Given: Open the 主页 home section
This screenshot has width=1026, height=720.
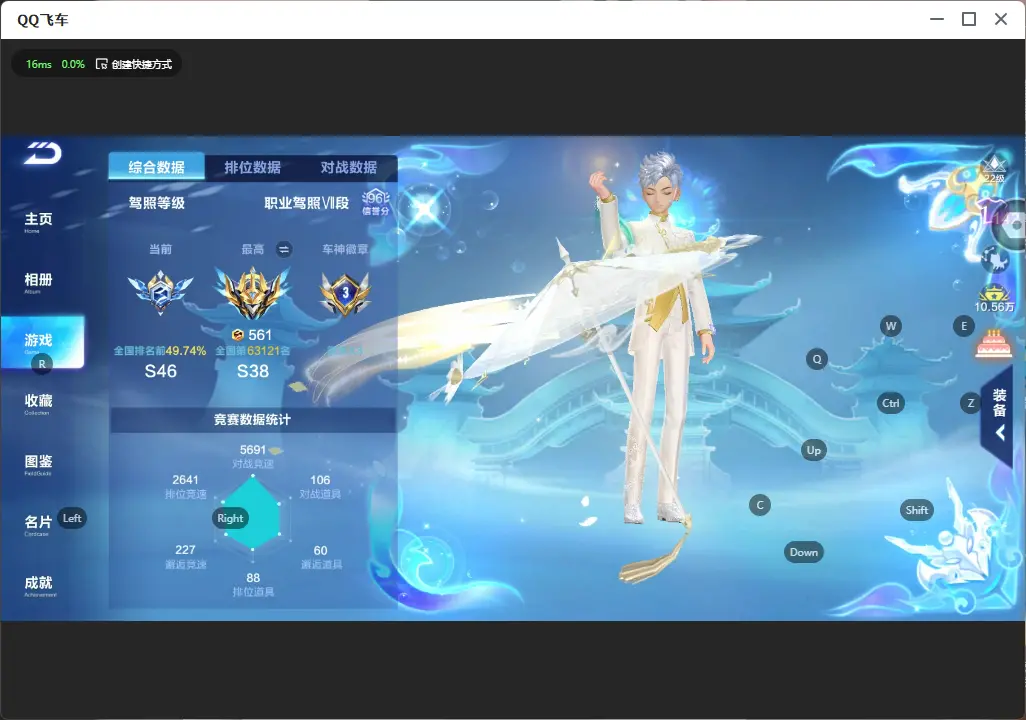Looking at the screenshot, I should (38, 221).
